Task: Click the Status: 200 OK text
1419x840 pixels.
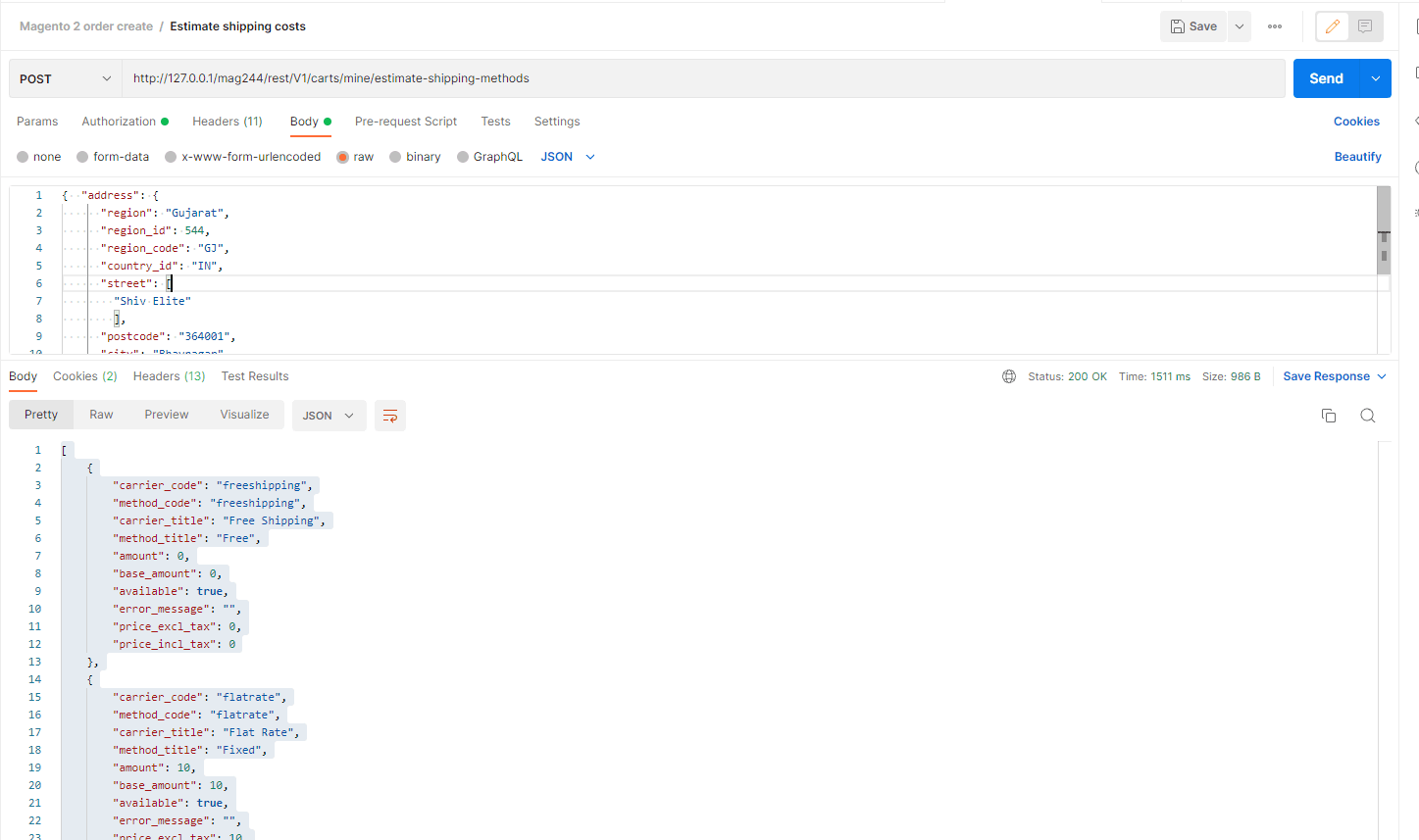Action: (1067, 376)
